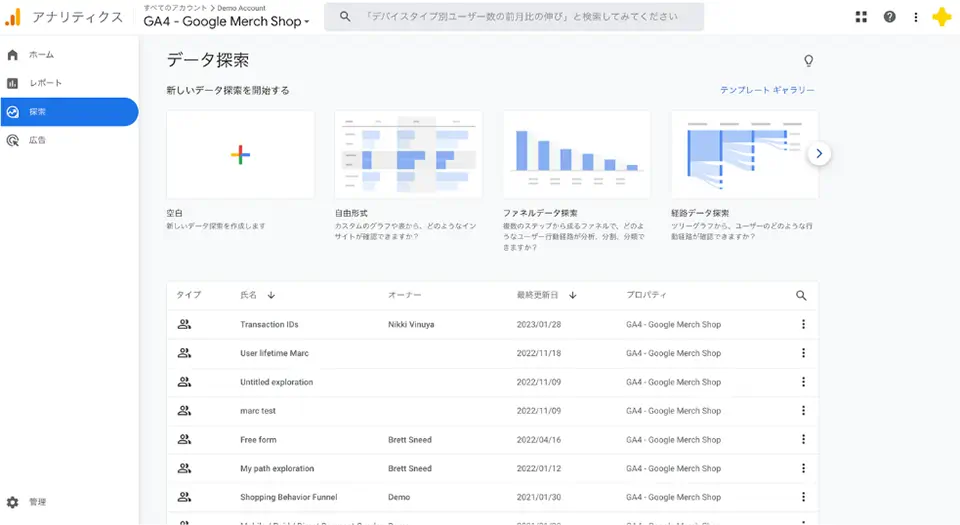Open Admin (管理) settings gear

[13, 502]
